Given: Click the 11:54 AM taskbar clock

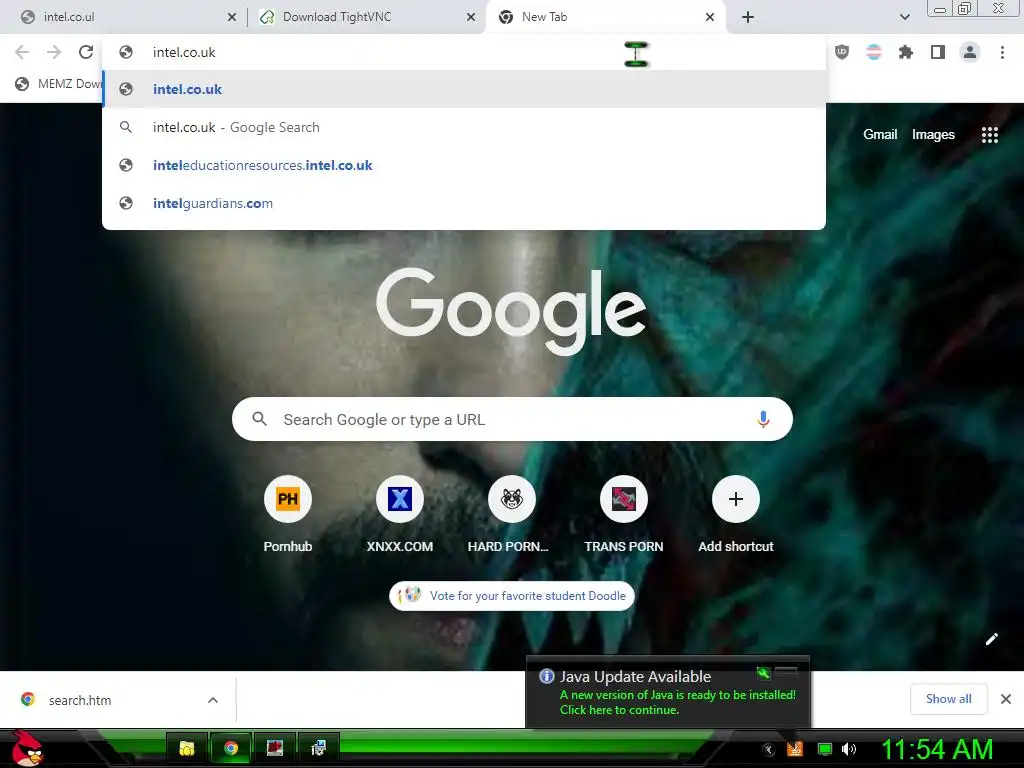Looking at the screenshot, I should [x=937, y=749].
